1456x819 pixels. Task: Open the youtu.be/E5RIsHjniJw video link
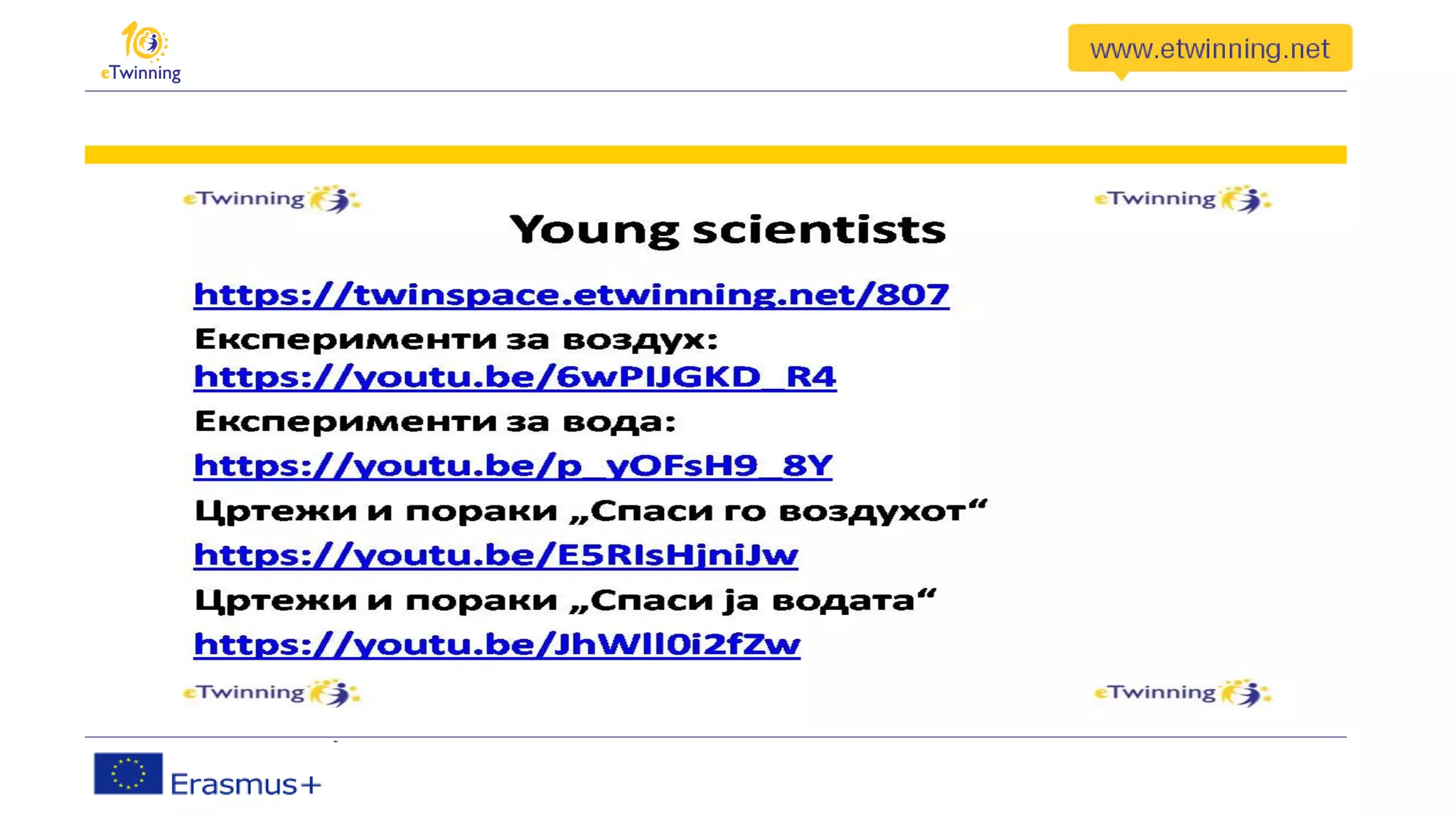[x=496, y=555]
